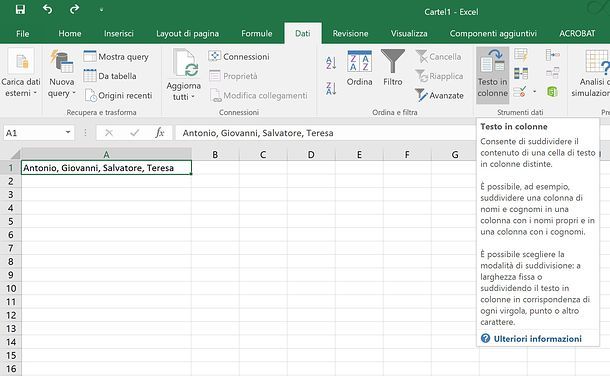610x376 pixels.
Task: Undo the last action
Action: click(x=47, y=9)
